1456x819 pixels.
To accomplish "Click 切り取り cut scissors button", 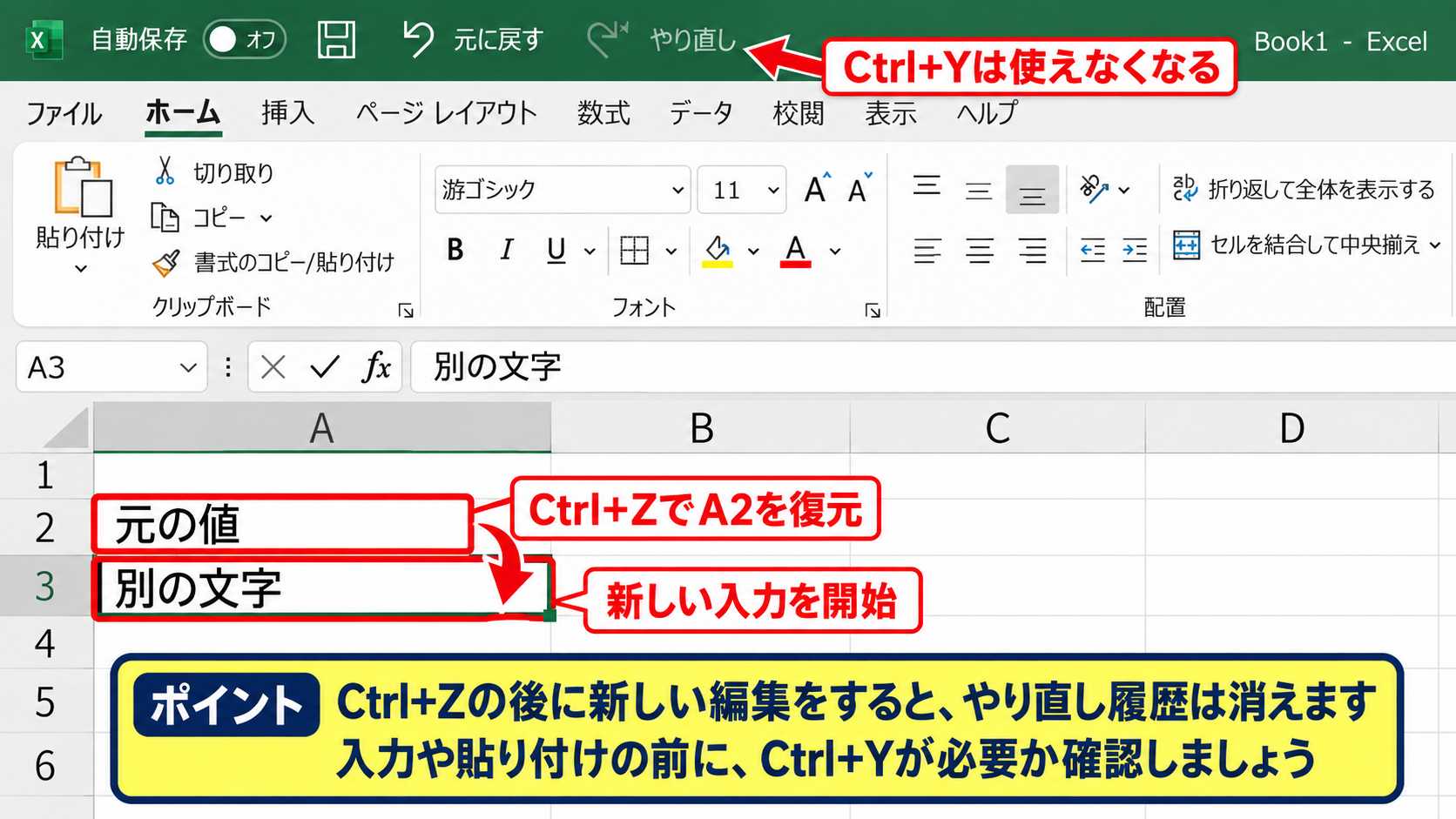I will click(x=213, y=172).
